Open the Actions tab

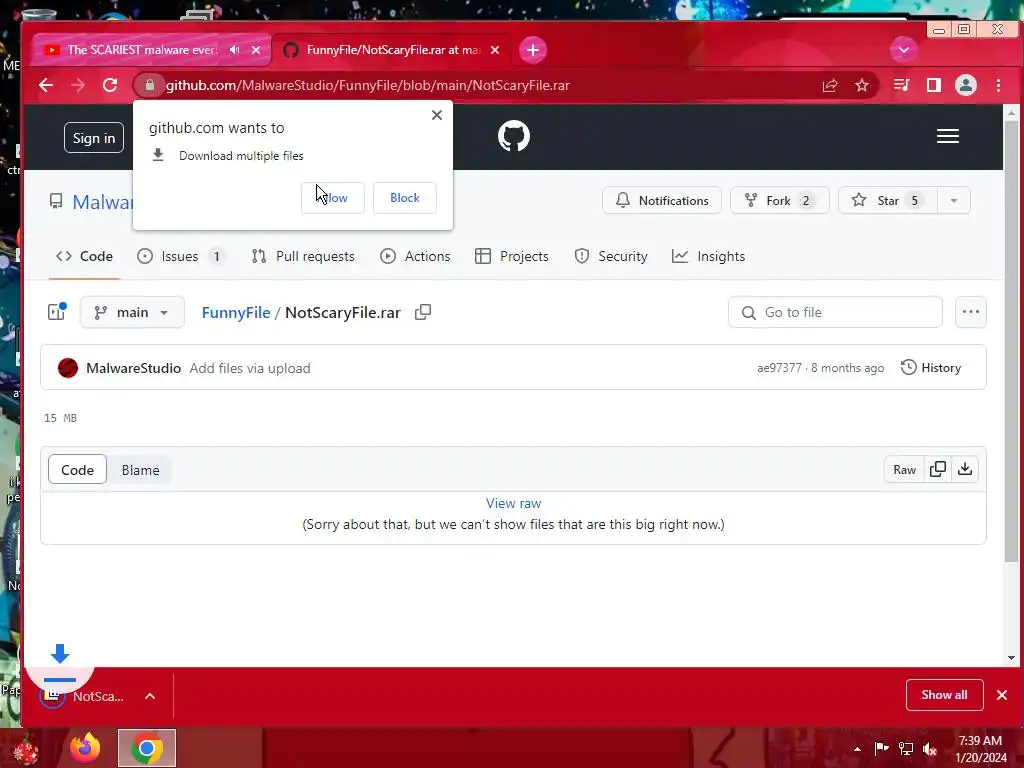tap(415, 257)
